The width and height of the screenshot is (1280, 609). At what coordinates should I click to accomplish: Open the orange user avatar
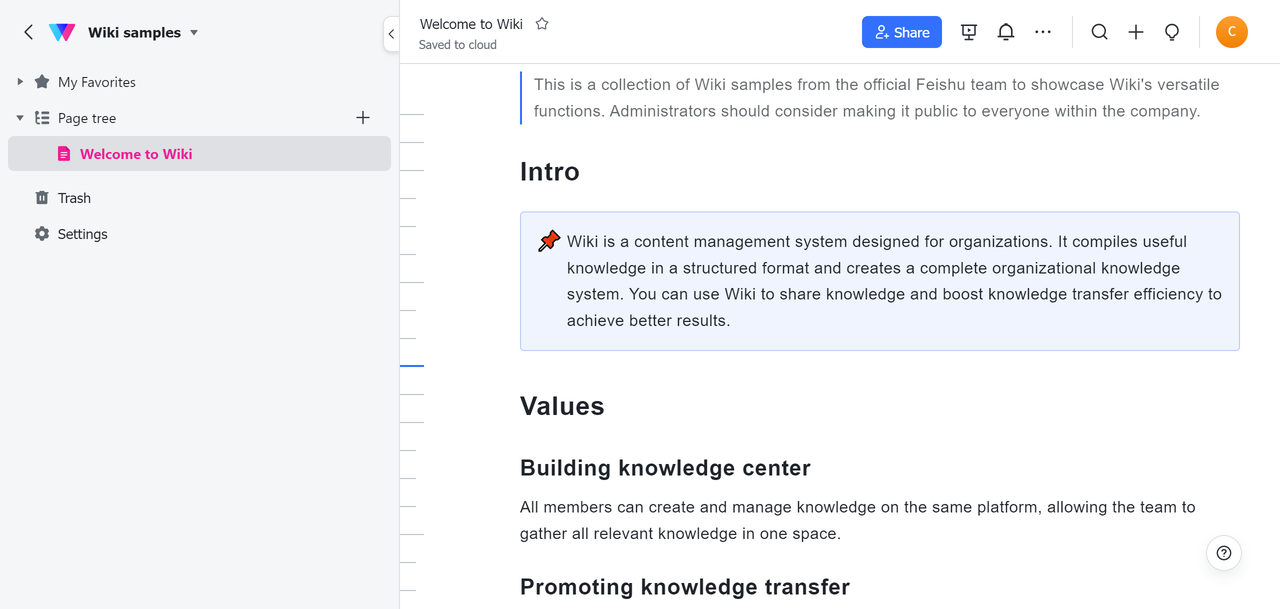click(x=1231, y=32)
